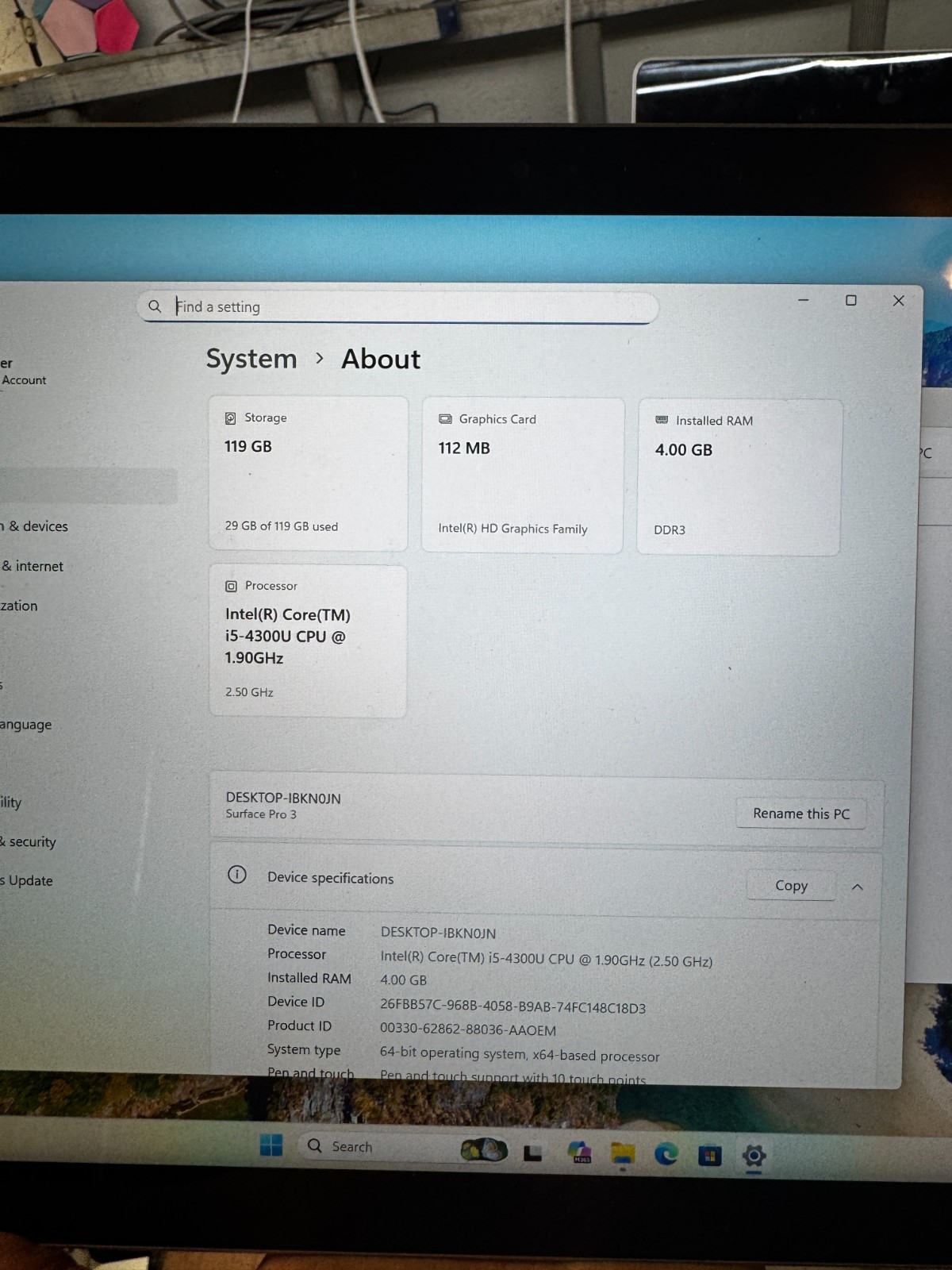Click DESKTOP-IBKNOJN heading above Surface Pro 3
Screen dimensions: 952x1270
coord(283,798)
